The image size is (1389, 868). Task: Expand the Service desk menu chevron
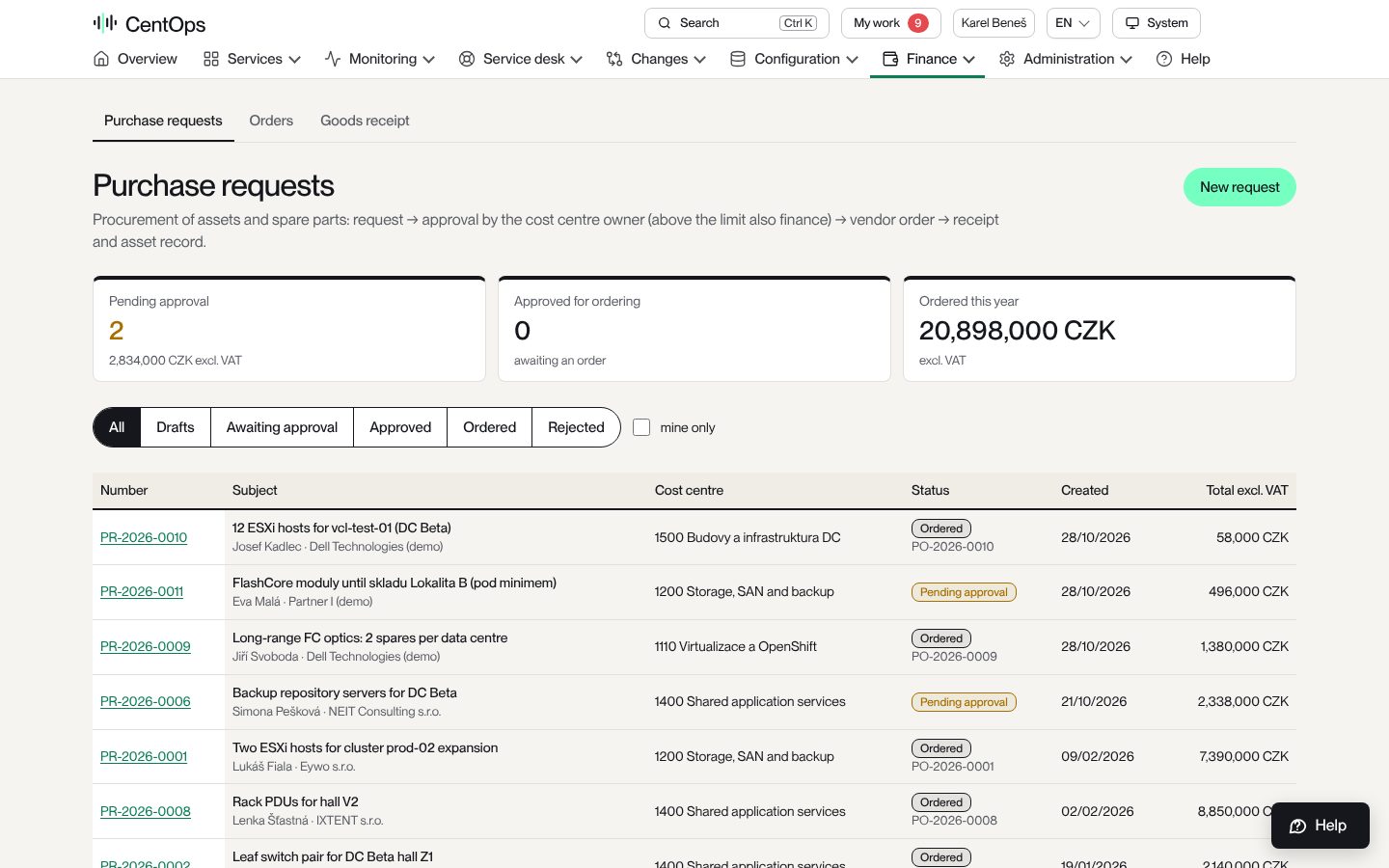tap(577, 60)
